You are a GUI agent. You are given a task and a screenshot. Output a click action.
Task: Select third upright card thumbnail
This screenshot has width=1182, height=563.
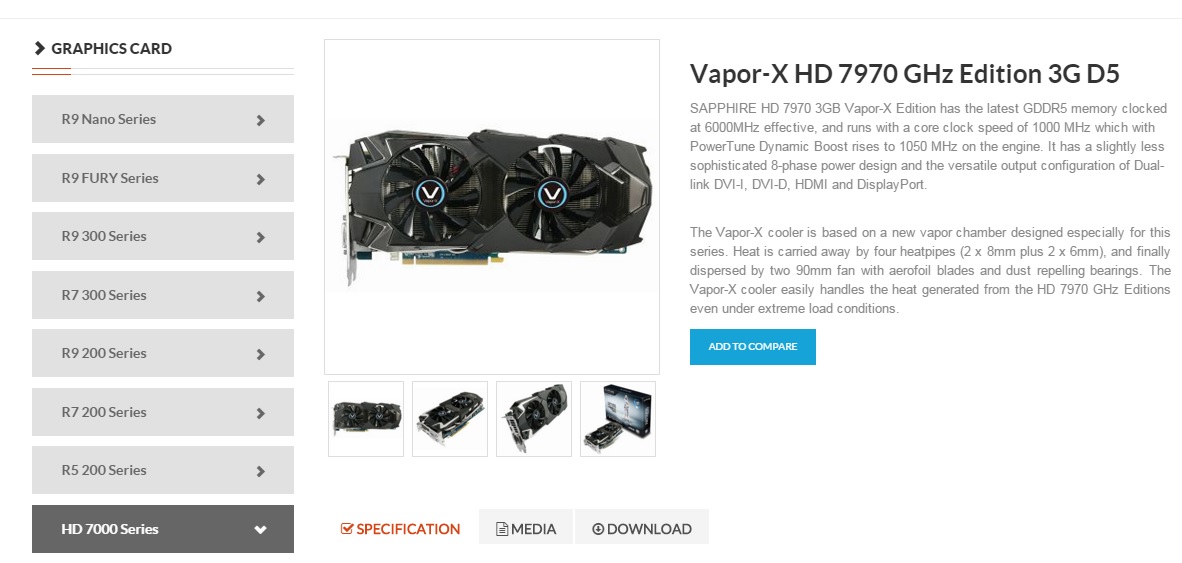click(534, 419)
